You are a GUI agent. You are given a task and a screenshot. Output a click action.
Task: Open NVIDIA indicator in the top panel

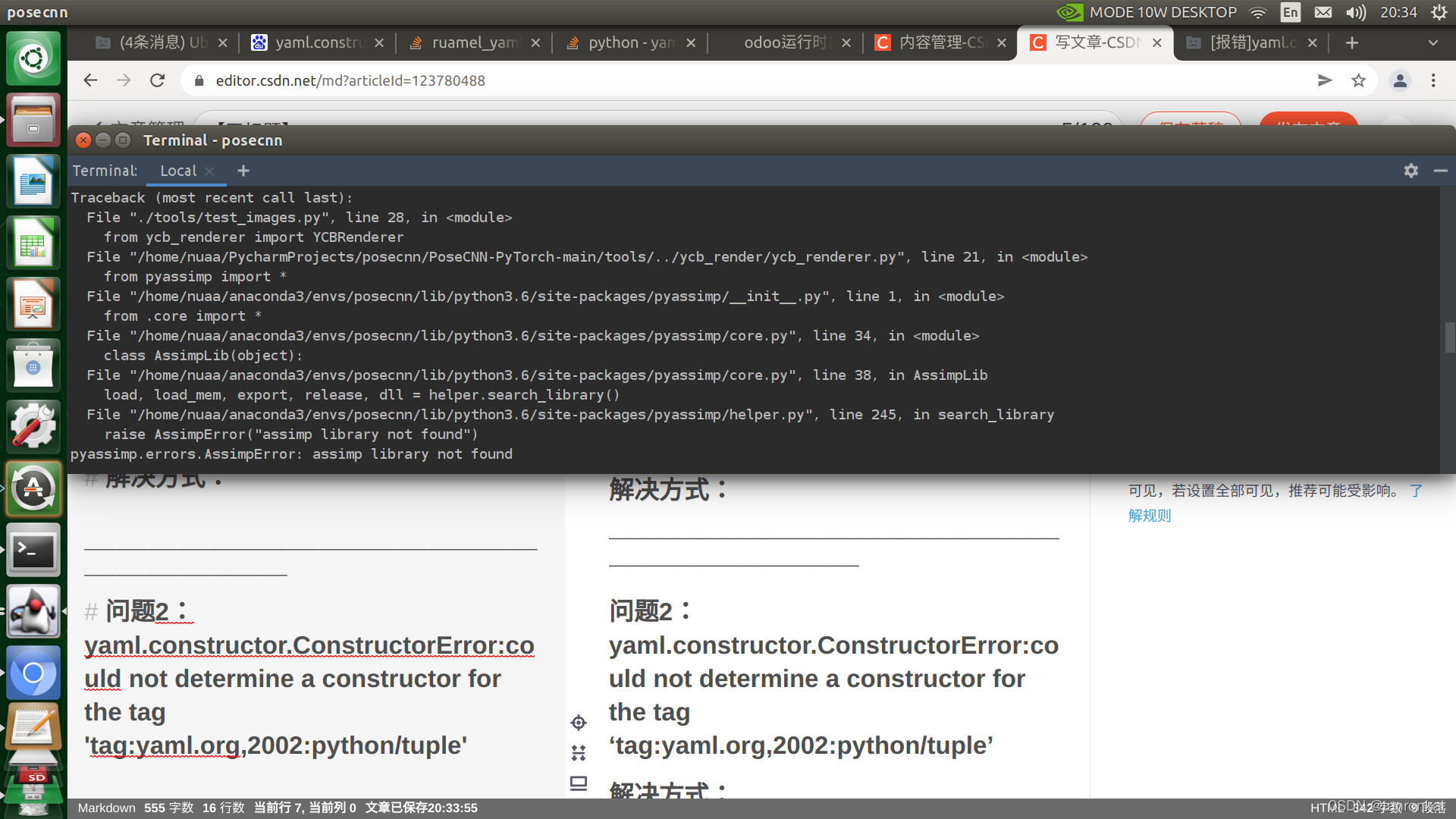(x=1068, y=12)
